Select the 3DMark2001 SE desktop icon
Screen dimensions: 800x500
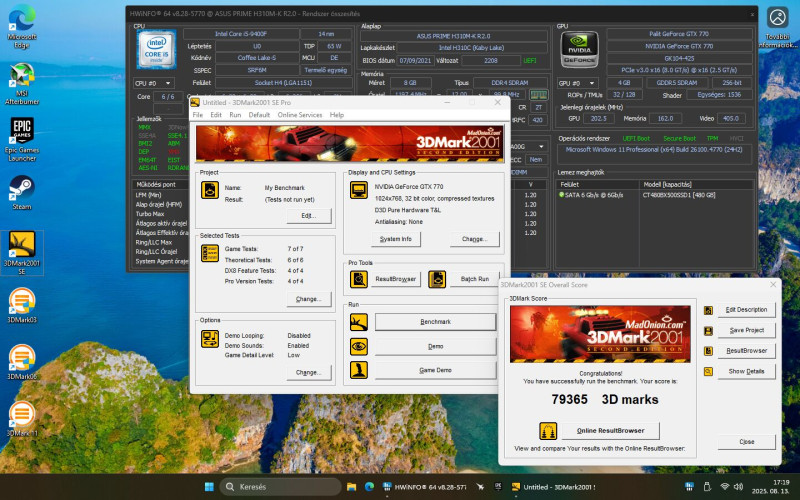click(22, 253)
